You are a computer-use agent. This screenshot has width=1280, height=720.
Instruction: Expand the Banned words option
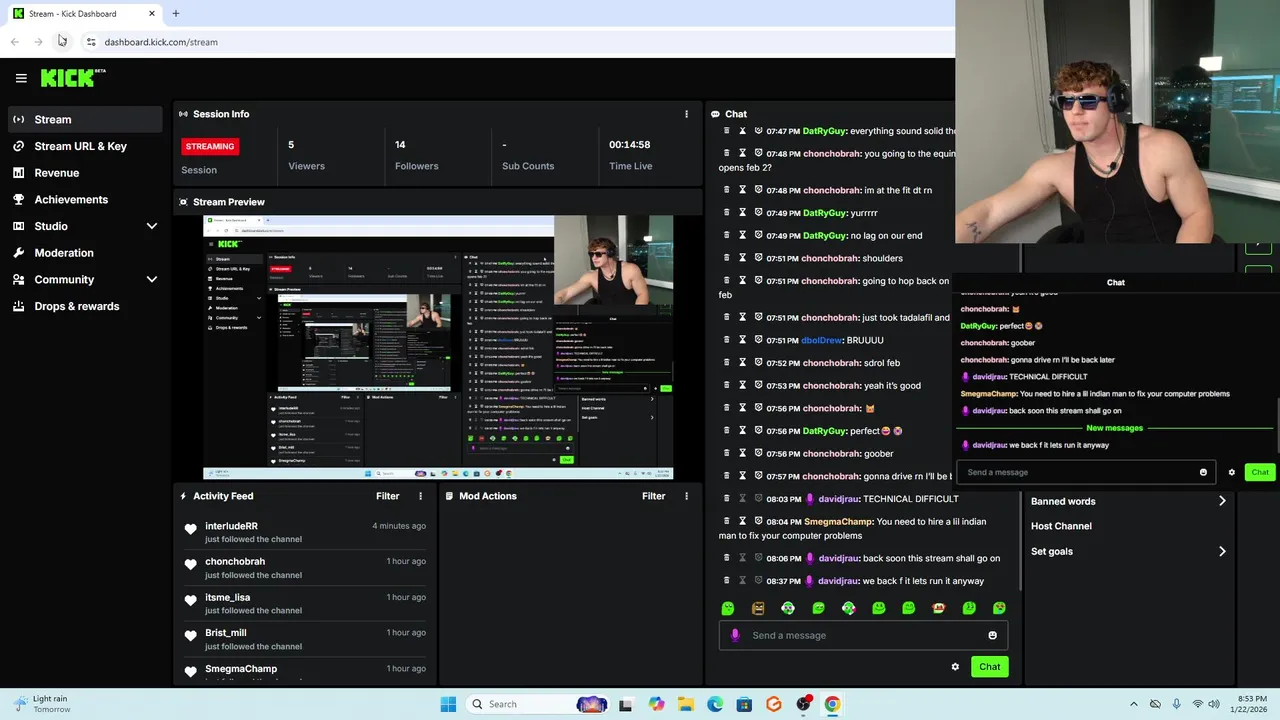pyautogui.click(x=1128, y=501)
